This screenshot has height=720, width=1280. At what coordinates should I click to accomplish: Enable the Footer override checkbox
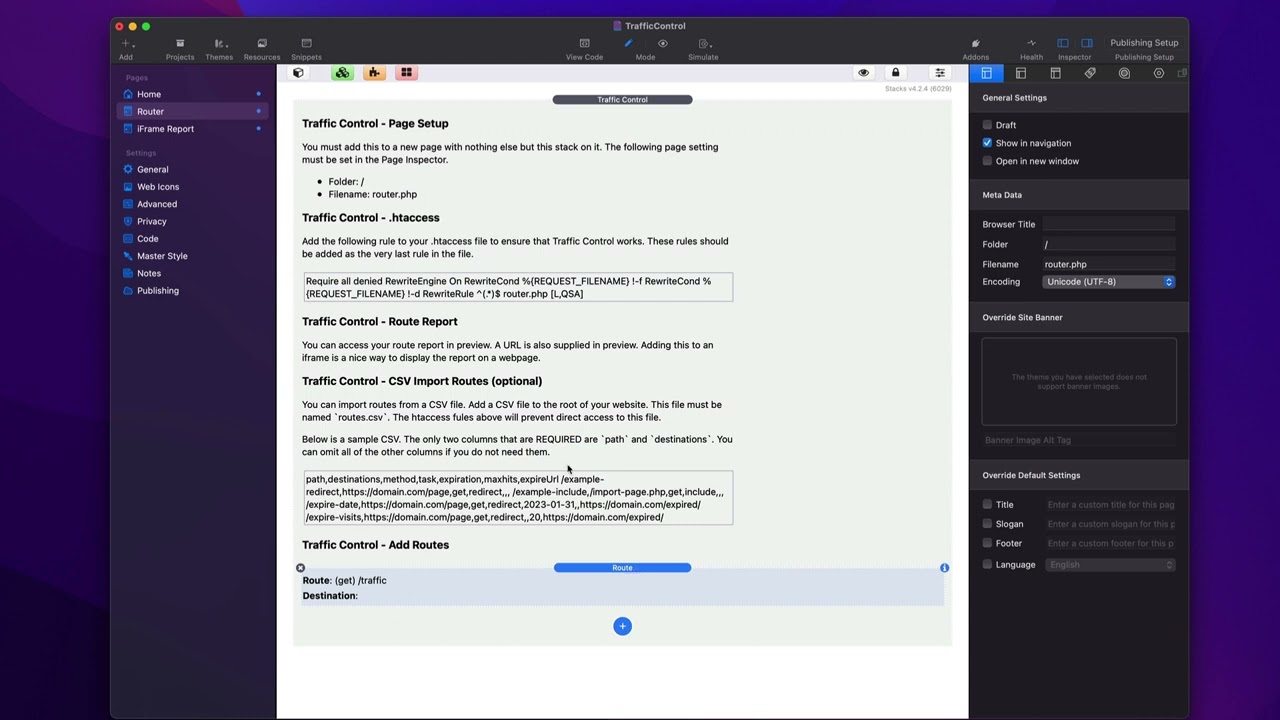(x=987, y=543)
